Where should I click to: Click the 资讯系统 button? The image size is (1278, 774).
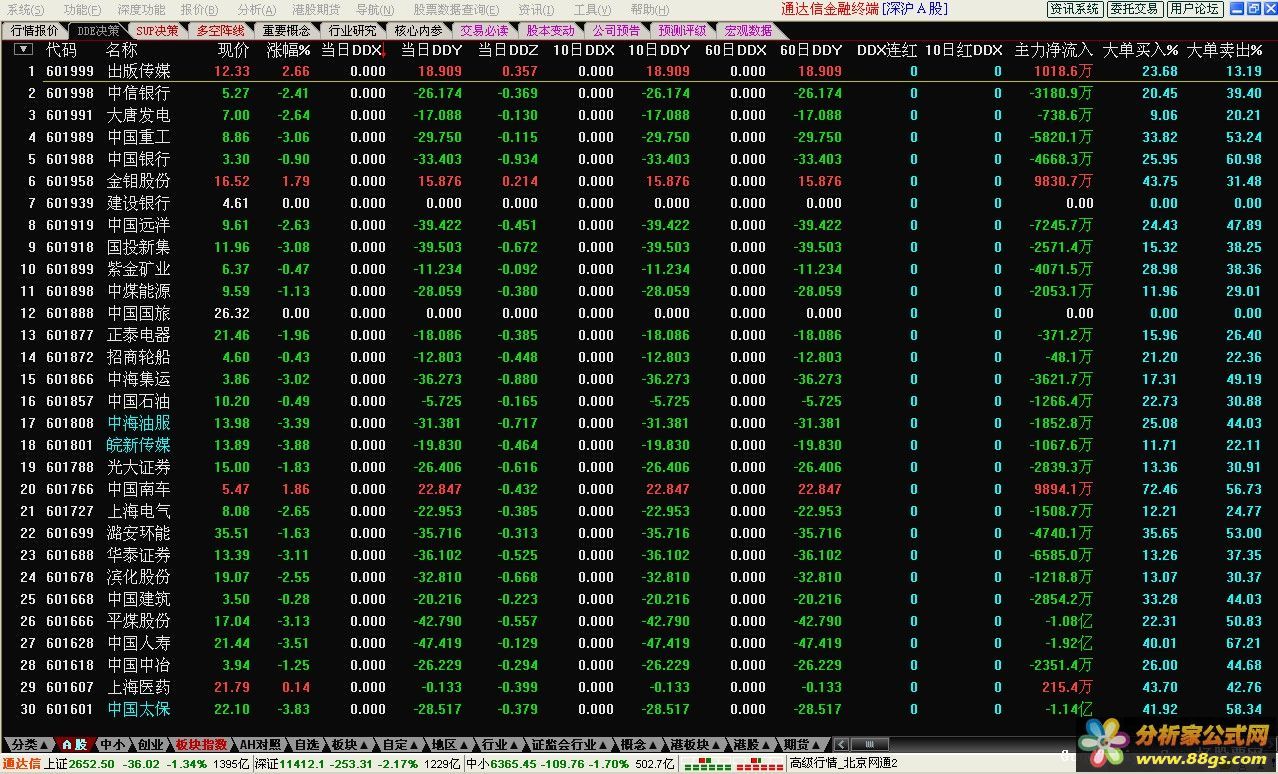[1075, 9]
